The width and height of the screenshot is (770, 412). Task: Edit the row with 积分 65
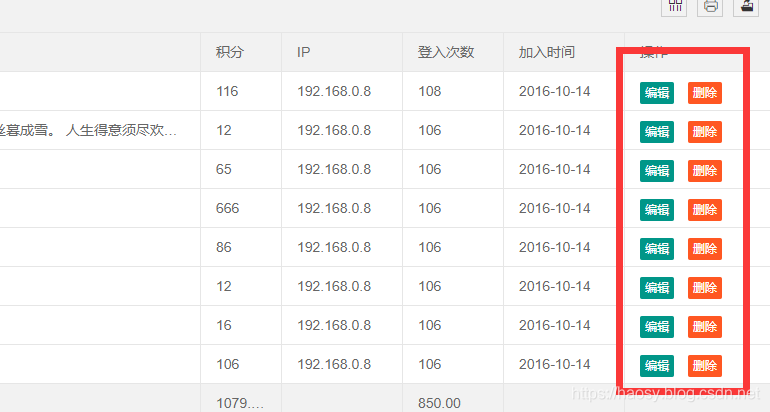point(657,171)
